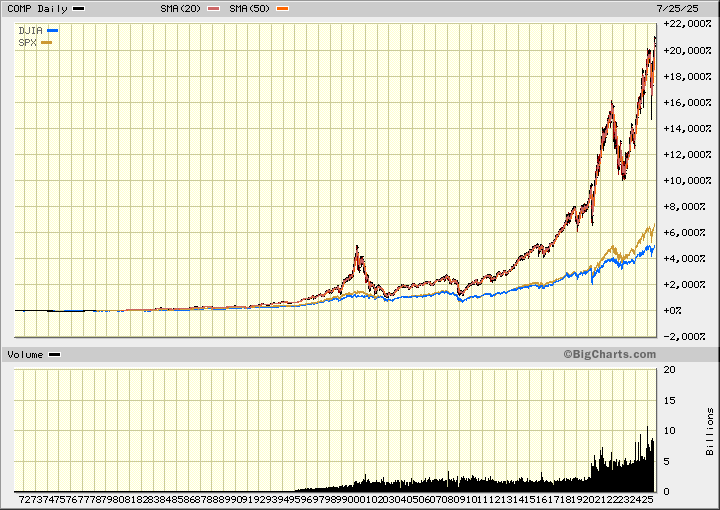This screenshot has height=510, width=720.
Task: Click the +22,000% axis label
Action: tap(687, 24)
